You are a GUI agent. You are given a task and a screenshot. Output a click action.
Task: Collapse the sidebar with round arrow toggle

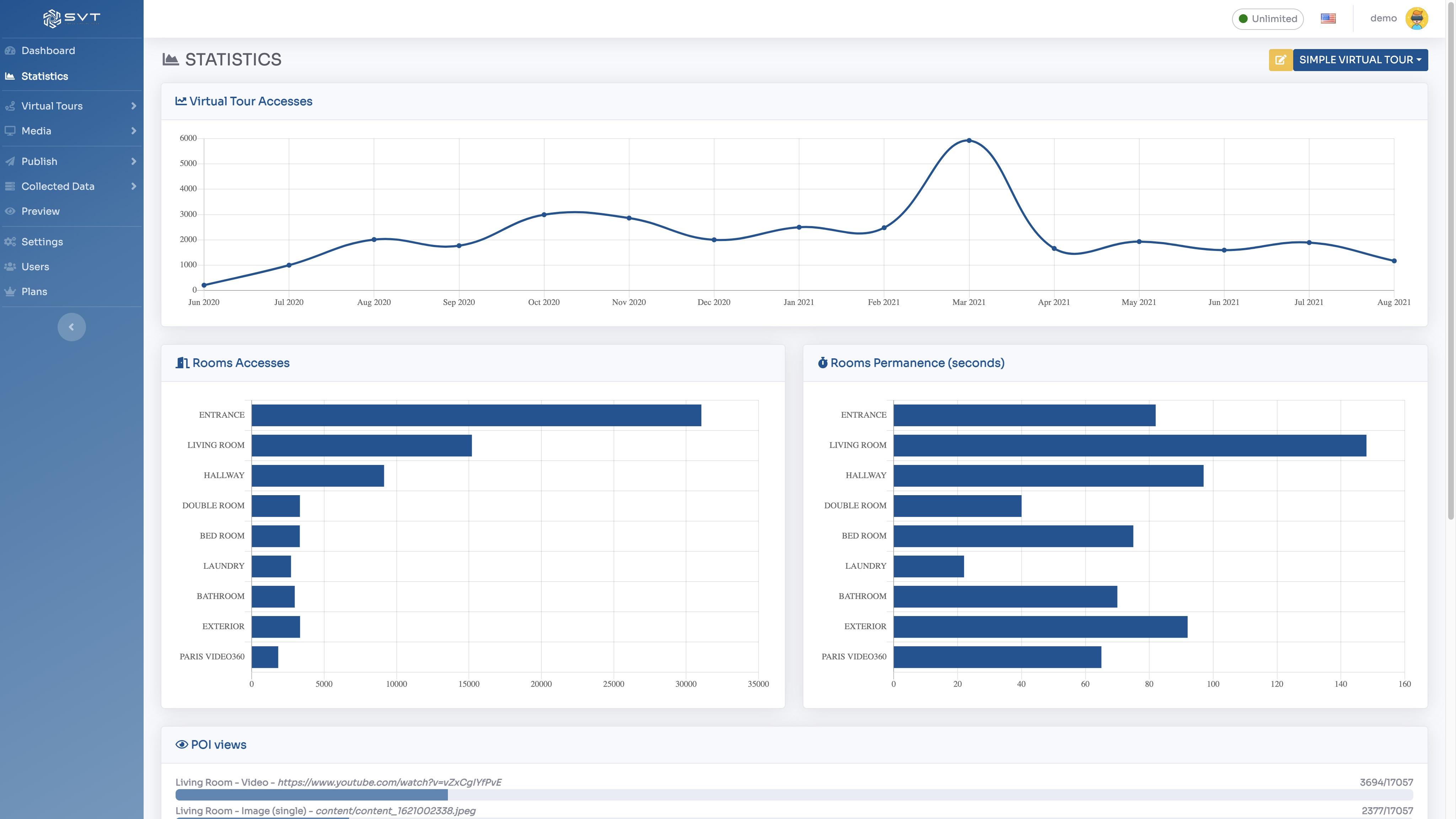(x=72, y=327)
